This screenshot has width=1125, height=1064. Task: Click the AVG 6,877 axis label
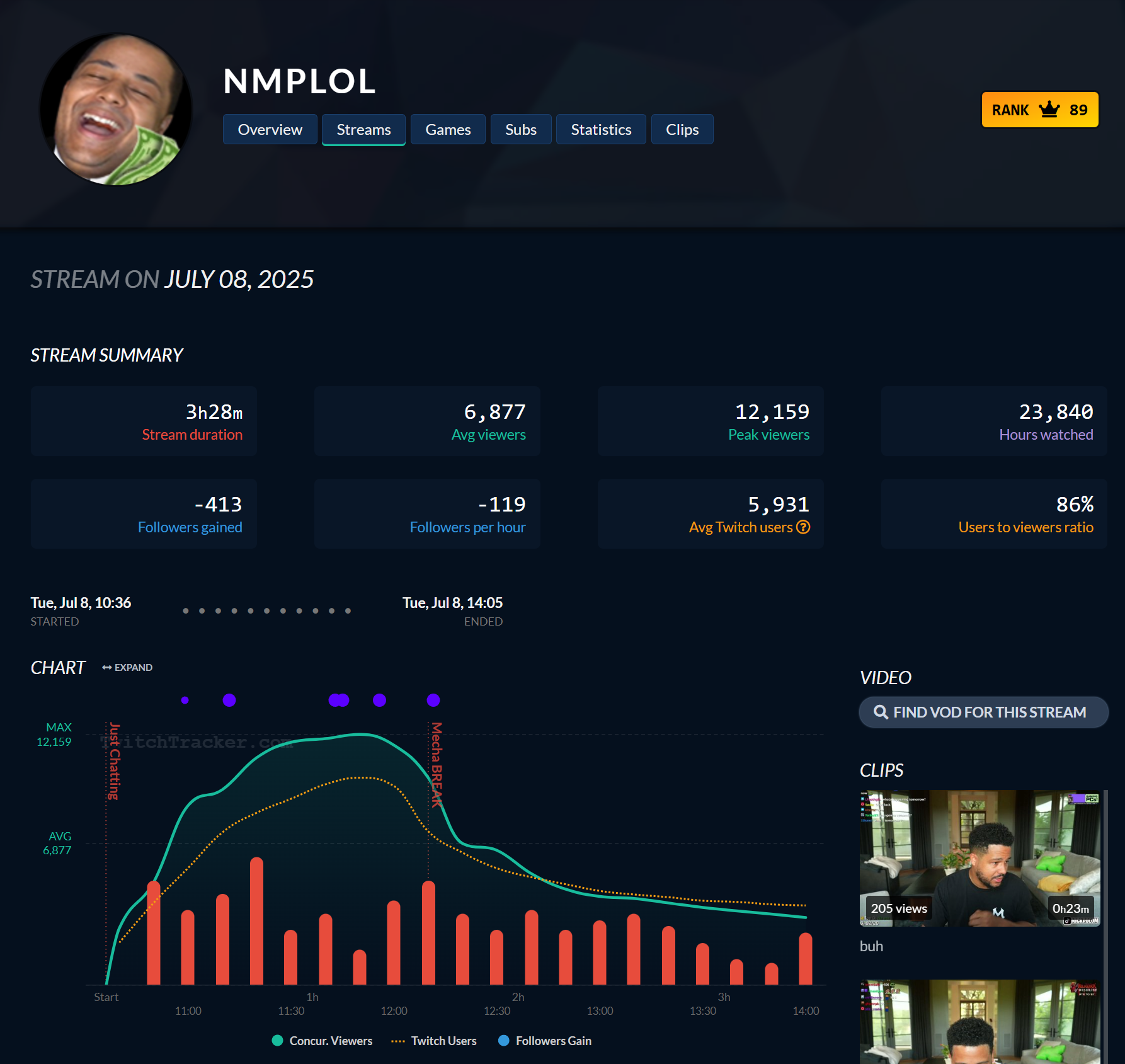(57, 843)
